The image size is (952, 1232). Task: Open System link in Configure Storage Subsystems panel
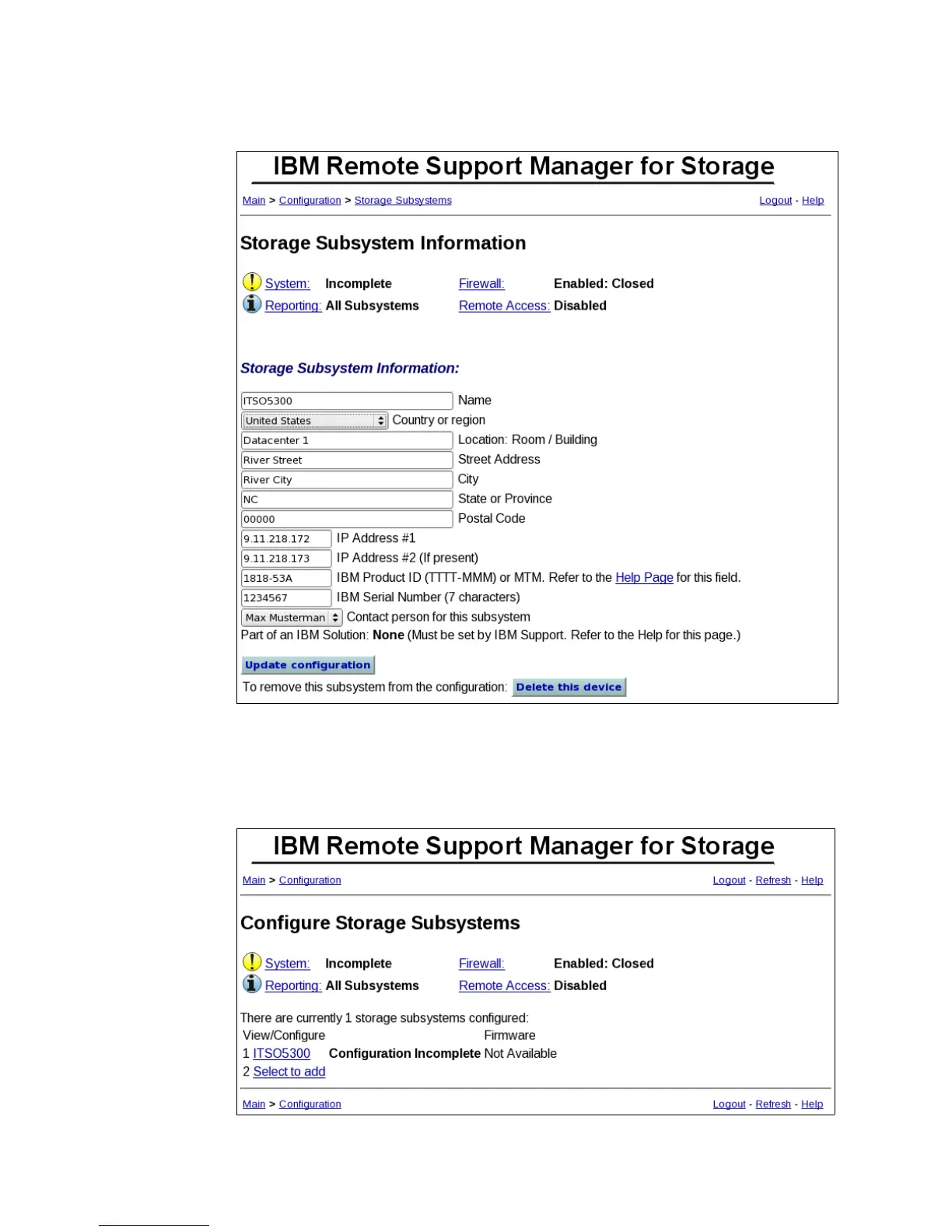[287, 964]
